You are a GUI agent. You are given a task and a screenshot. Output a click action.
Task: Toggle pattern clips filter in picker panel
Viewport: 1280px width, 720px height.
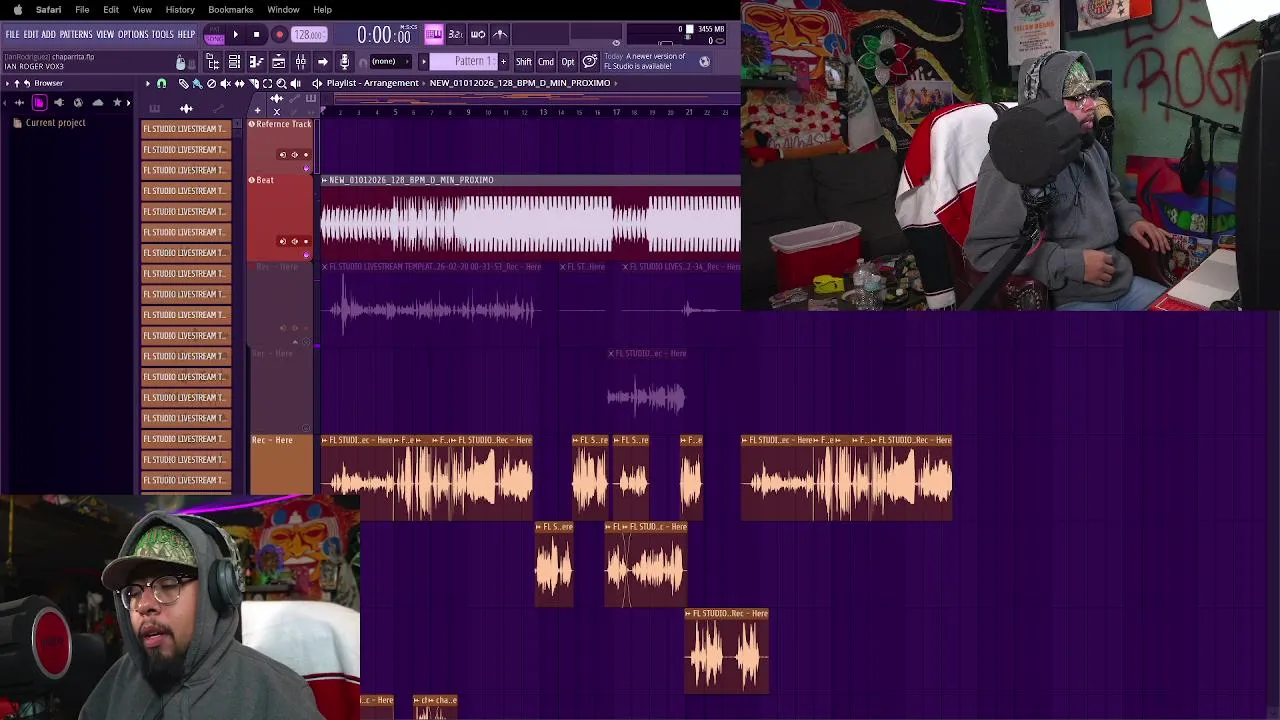(155, 109)
